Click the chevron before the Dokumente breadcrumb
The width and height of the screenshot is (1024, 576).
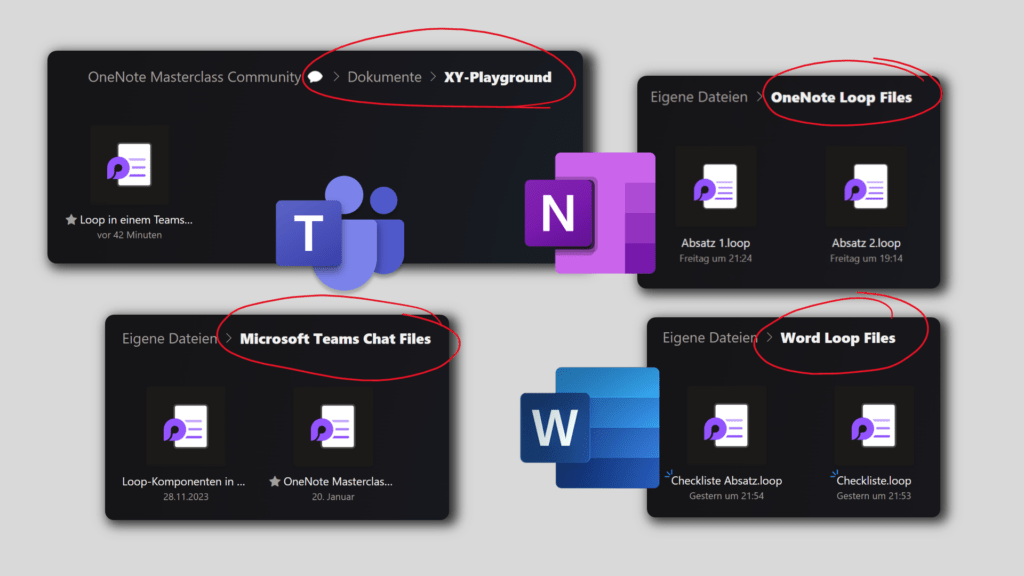point(336,77)
